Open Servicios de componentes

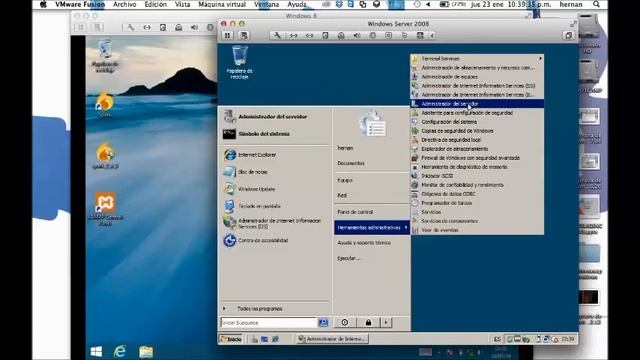click(x=477, y=221)
